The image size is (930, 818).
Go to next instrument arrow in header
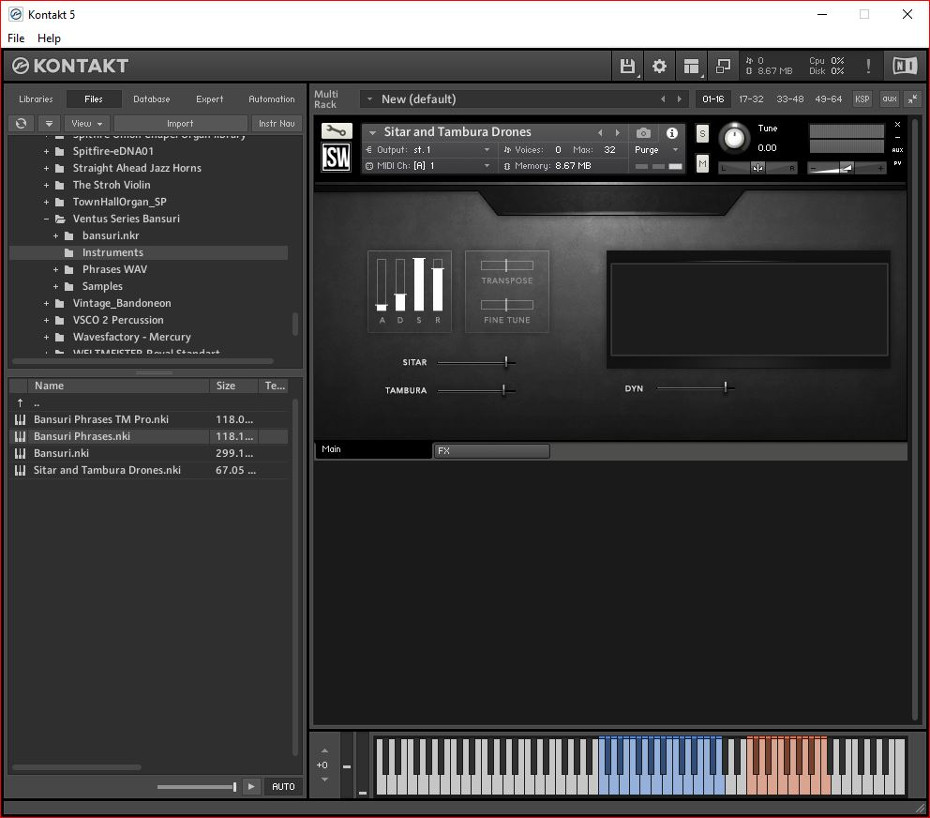point(617,132)
